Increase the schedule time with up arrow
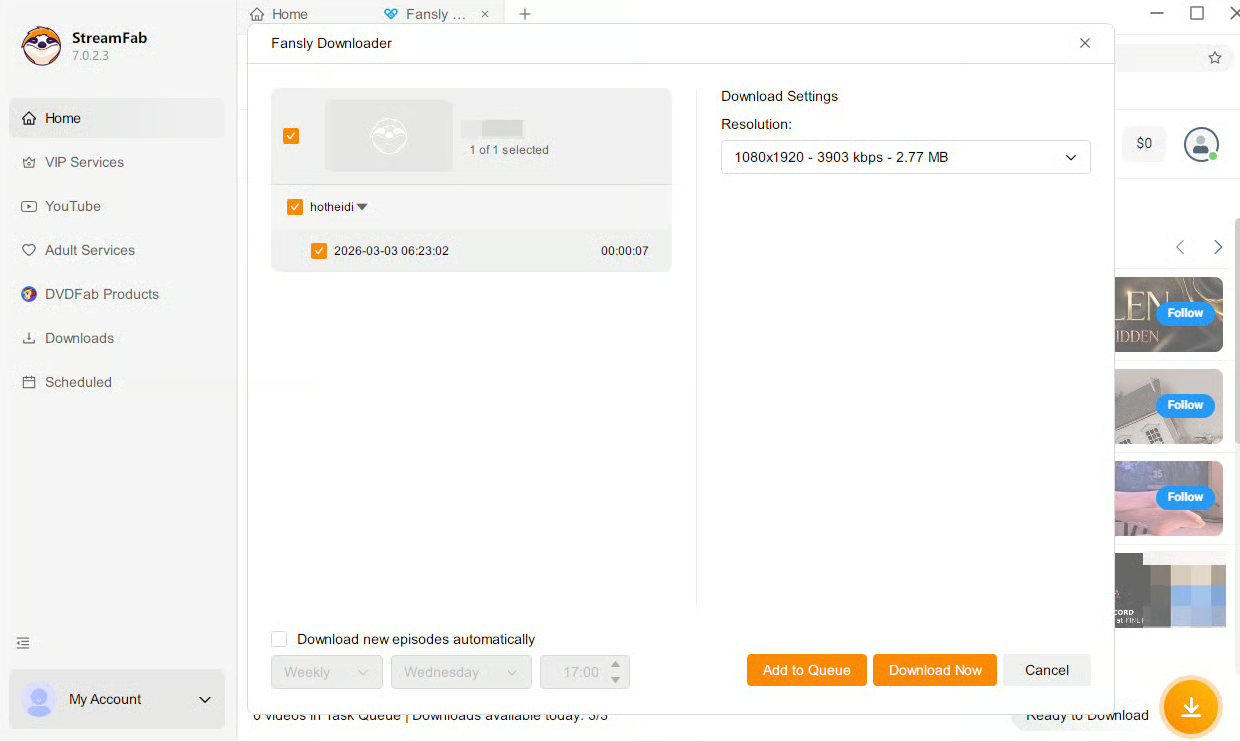The height and width of the screenshot is (742, 1240). click(x=616, y=664)
